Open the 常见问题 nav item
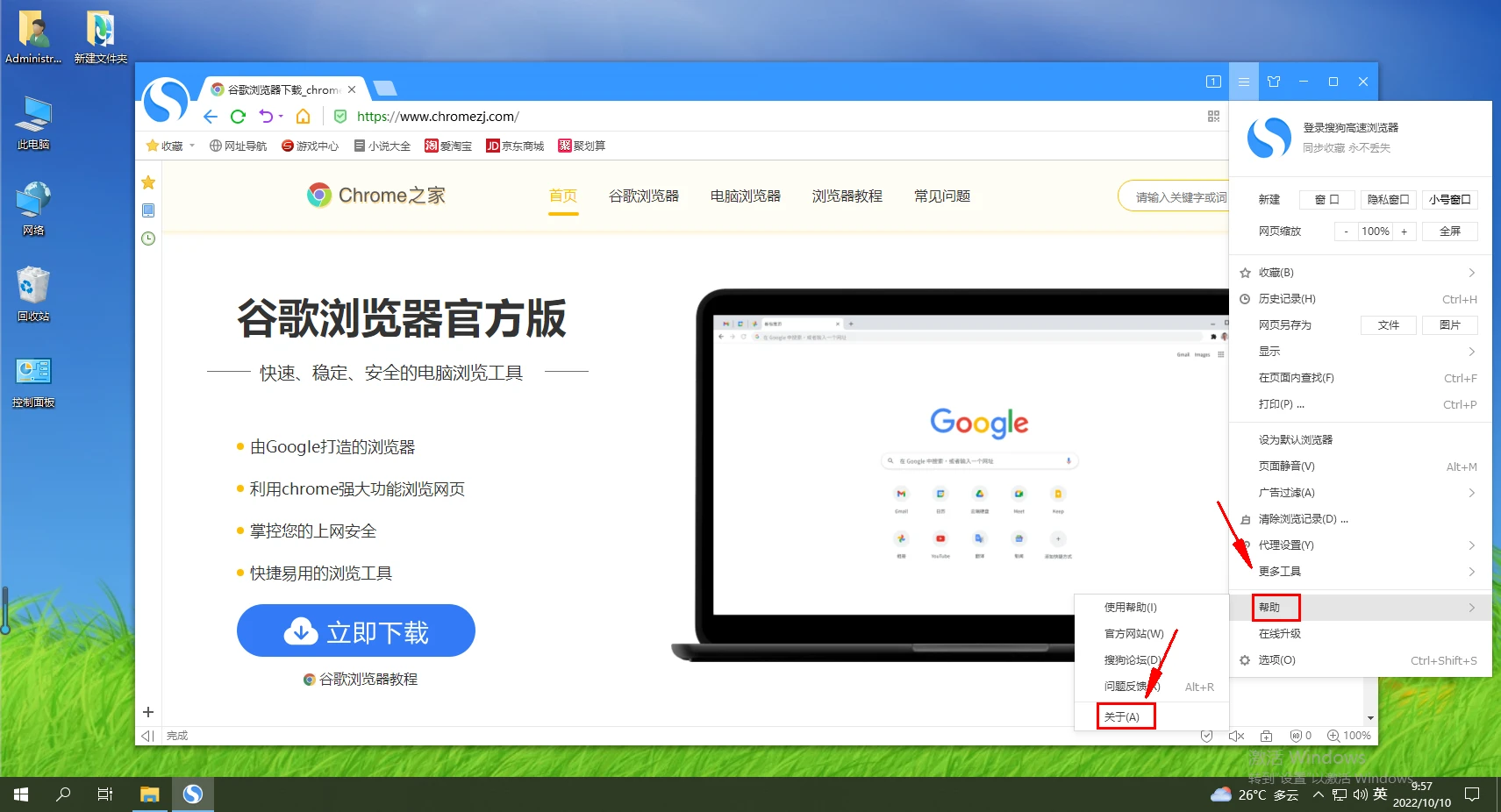1501x812 pixels. click(942, 196)
